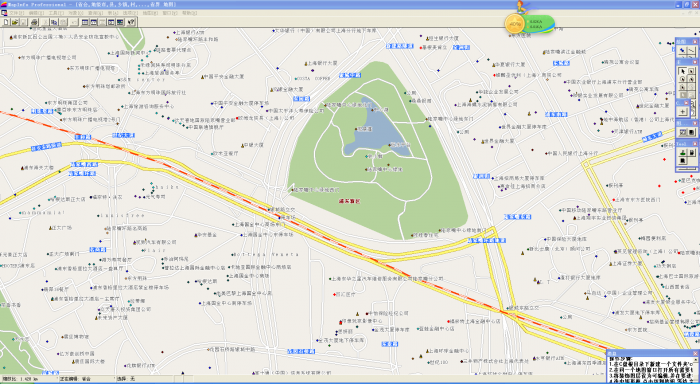Pick the Line tool in drawing palette
This screenshot has width=700, height=384.
click(692, 50)
